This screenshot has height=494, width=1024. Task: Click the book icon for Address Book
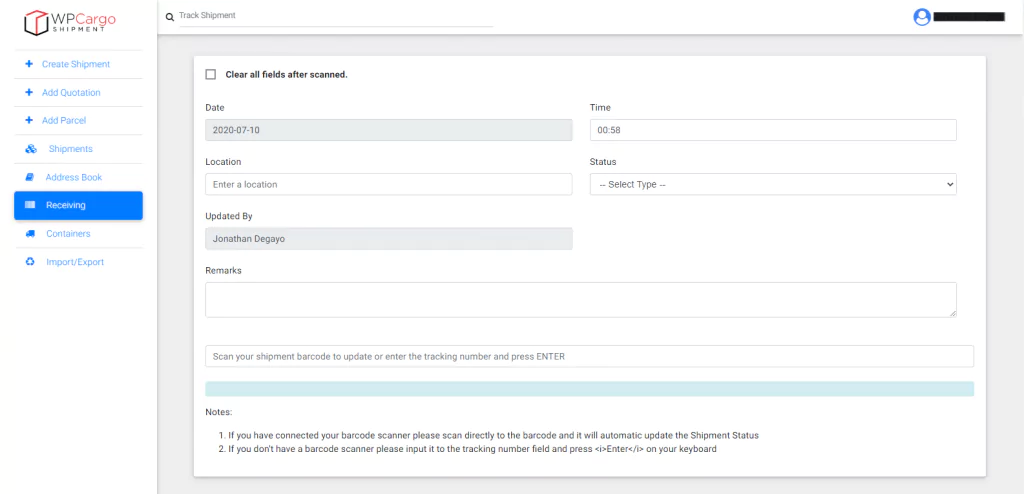[30, 177]
